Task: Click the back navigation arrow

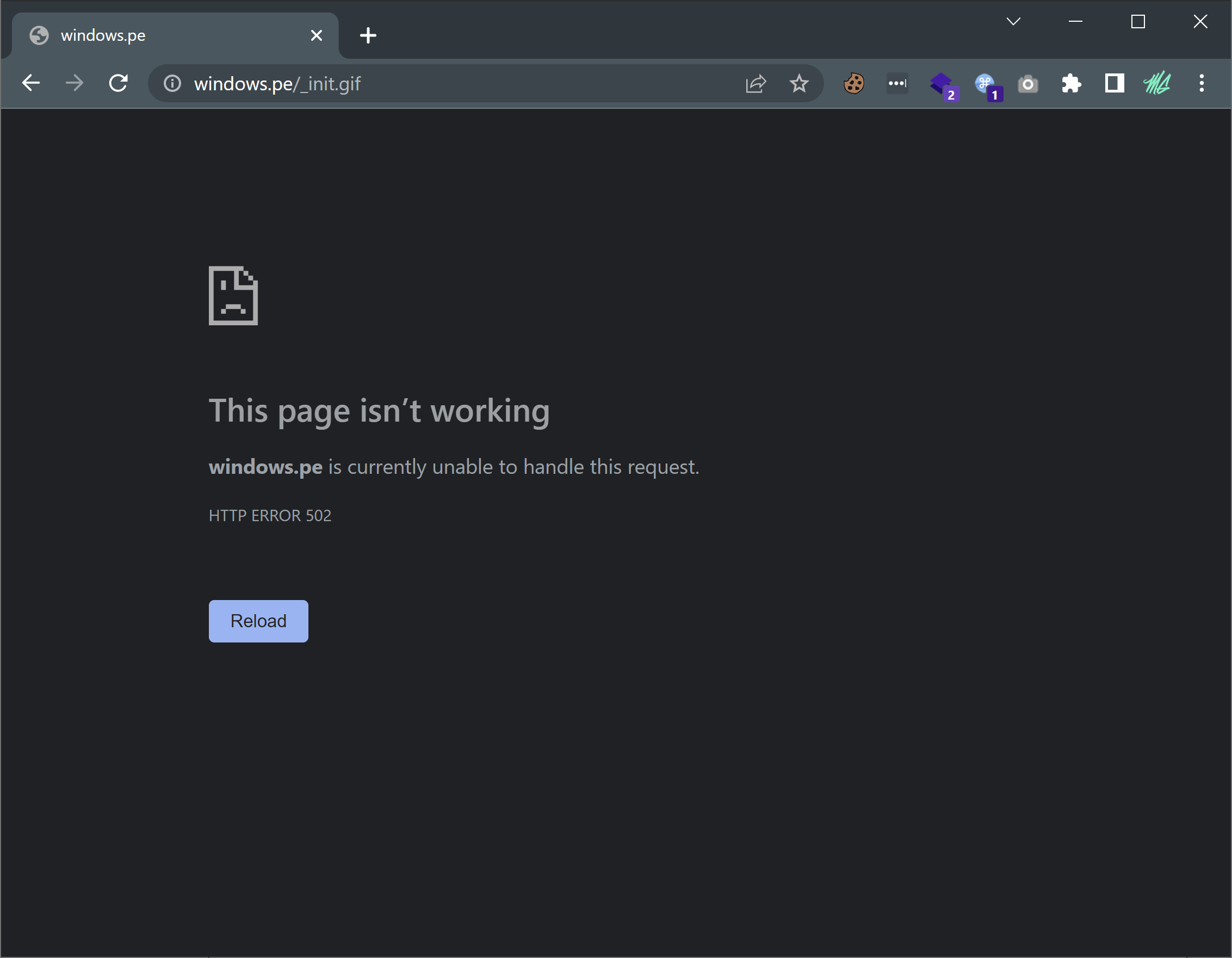Action: click(x=31, y=83)
